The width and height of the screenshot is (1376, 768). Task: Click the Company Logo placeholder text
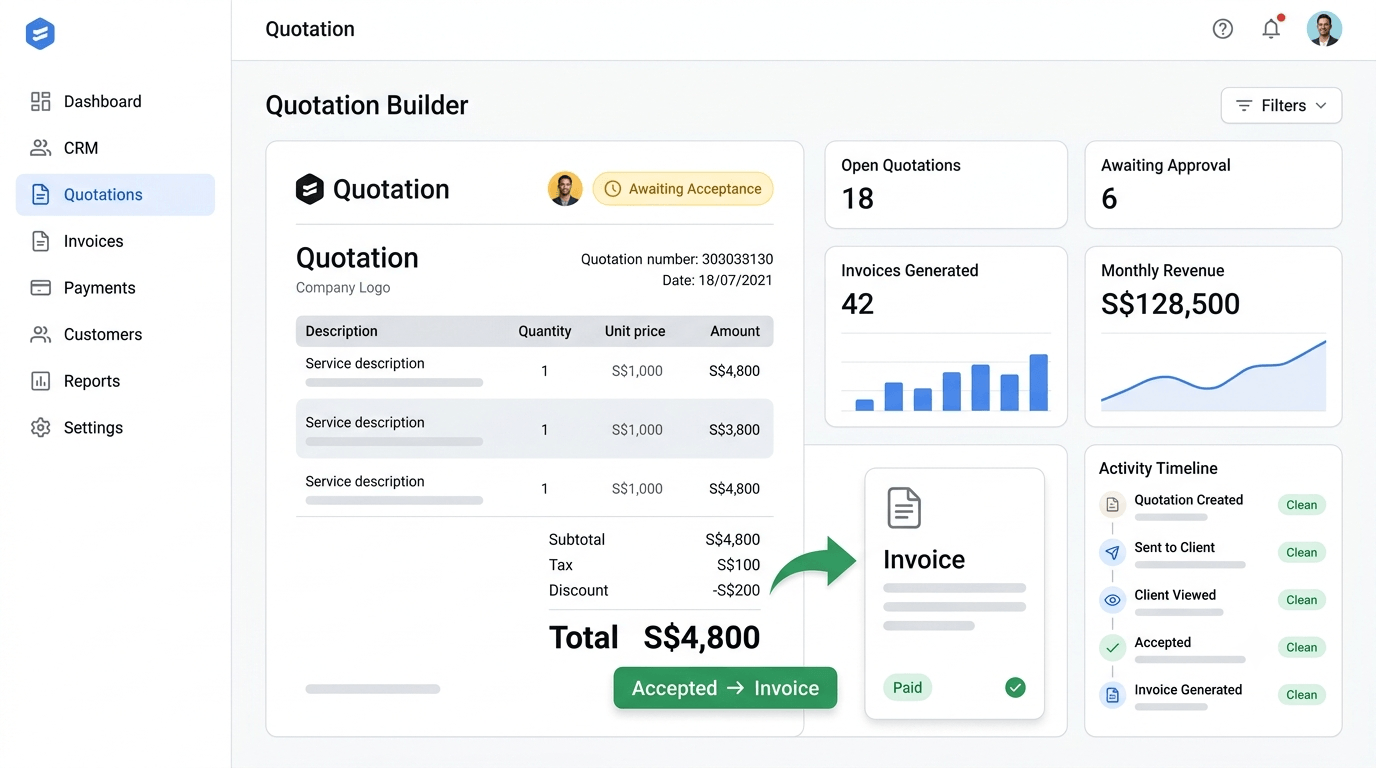tap(343, 287)
